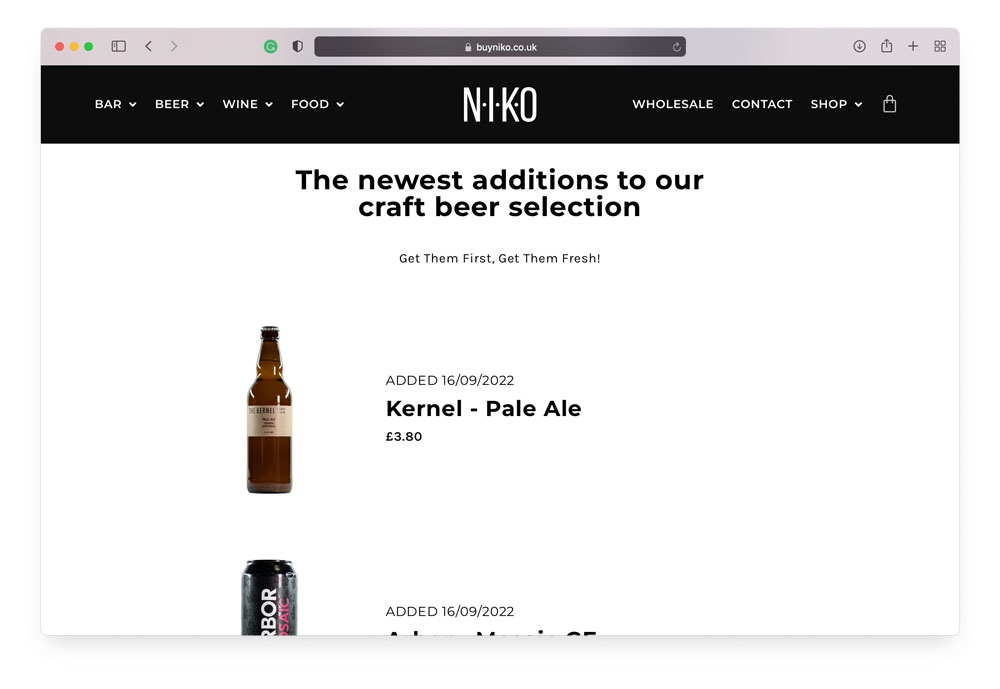Expand the BEER dropdown menu
The height and width of the screenshot is (689, 1000).
[x=179, y=104]
